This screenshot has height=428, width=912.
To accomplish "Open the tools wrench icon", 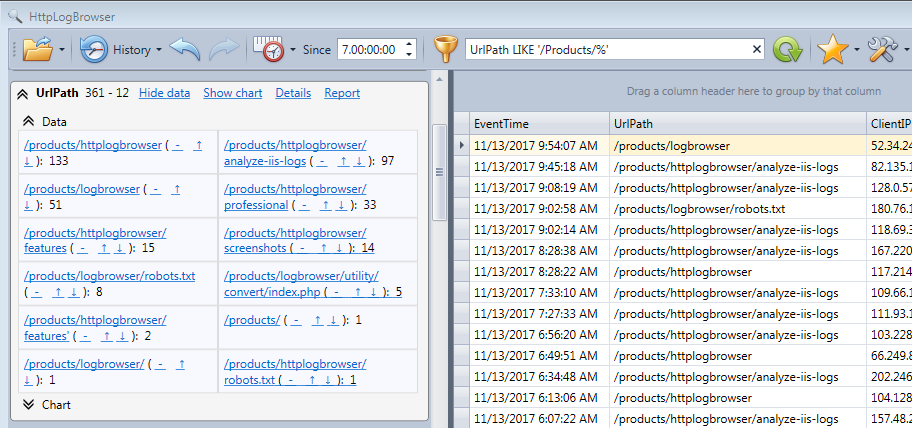I will pyautogui.click(x=882, y=49).
